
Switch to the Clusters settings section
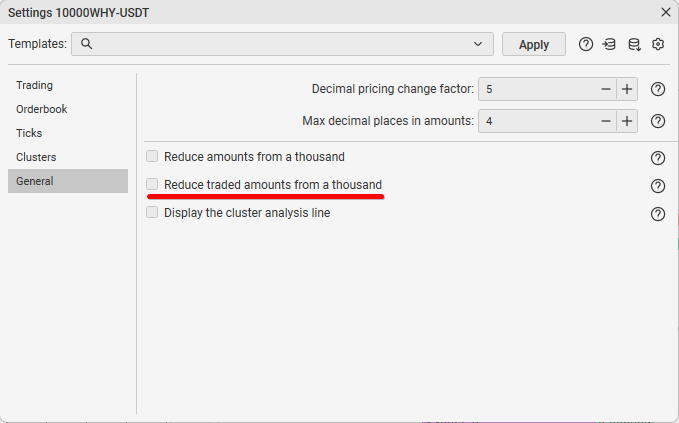[x=36, y=157]
